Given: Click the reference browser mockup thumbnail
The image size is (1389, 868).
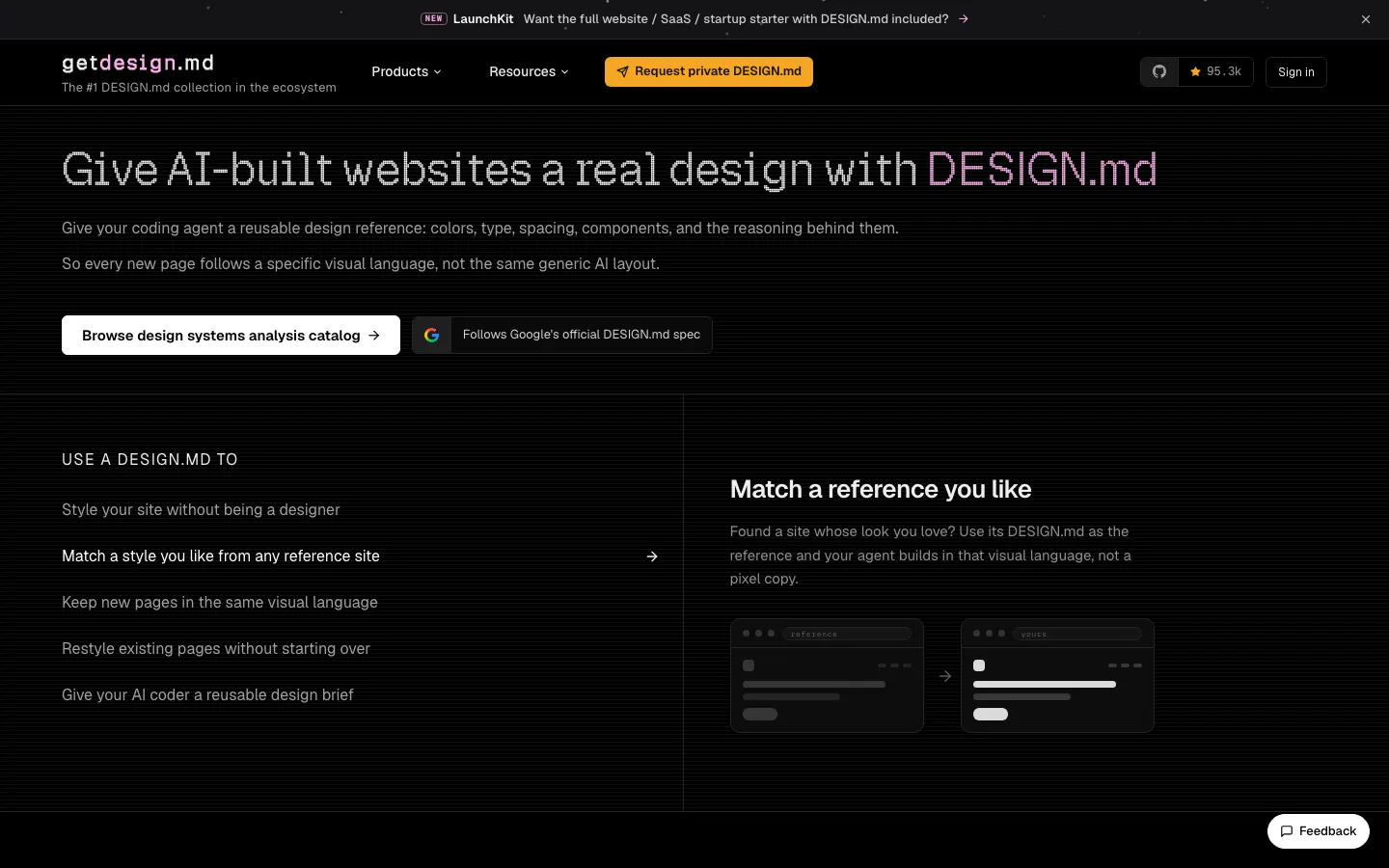Looking at the screenshot, I should pyautogui.click(x=827, y=675).
